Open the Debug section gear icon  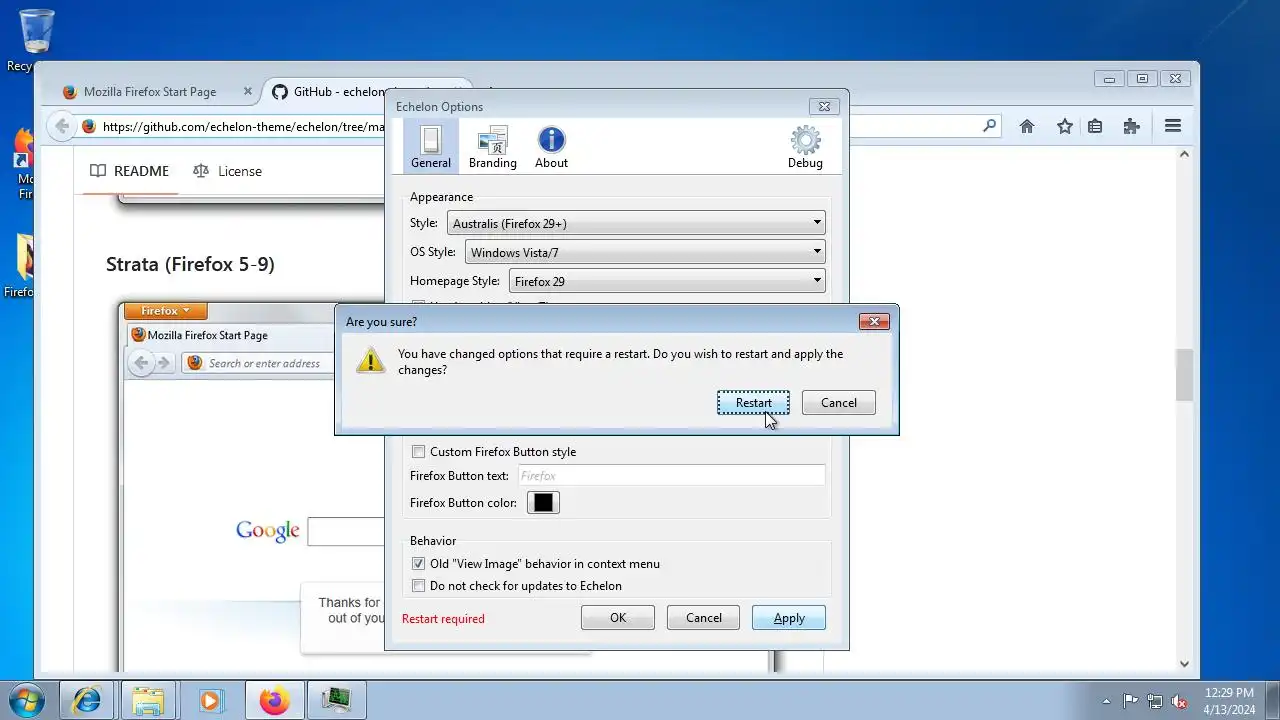805,146
